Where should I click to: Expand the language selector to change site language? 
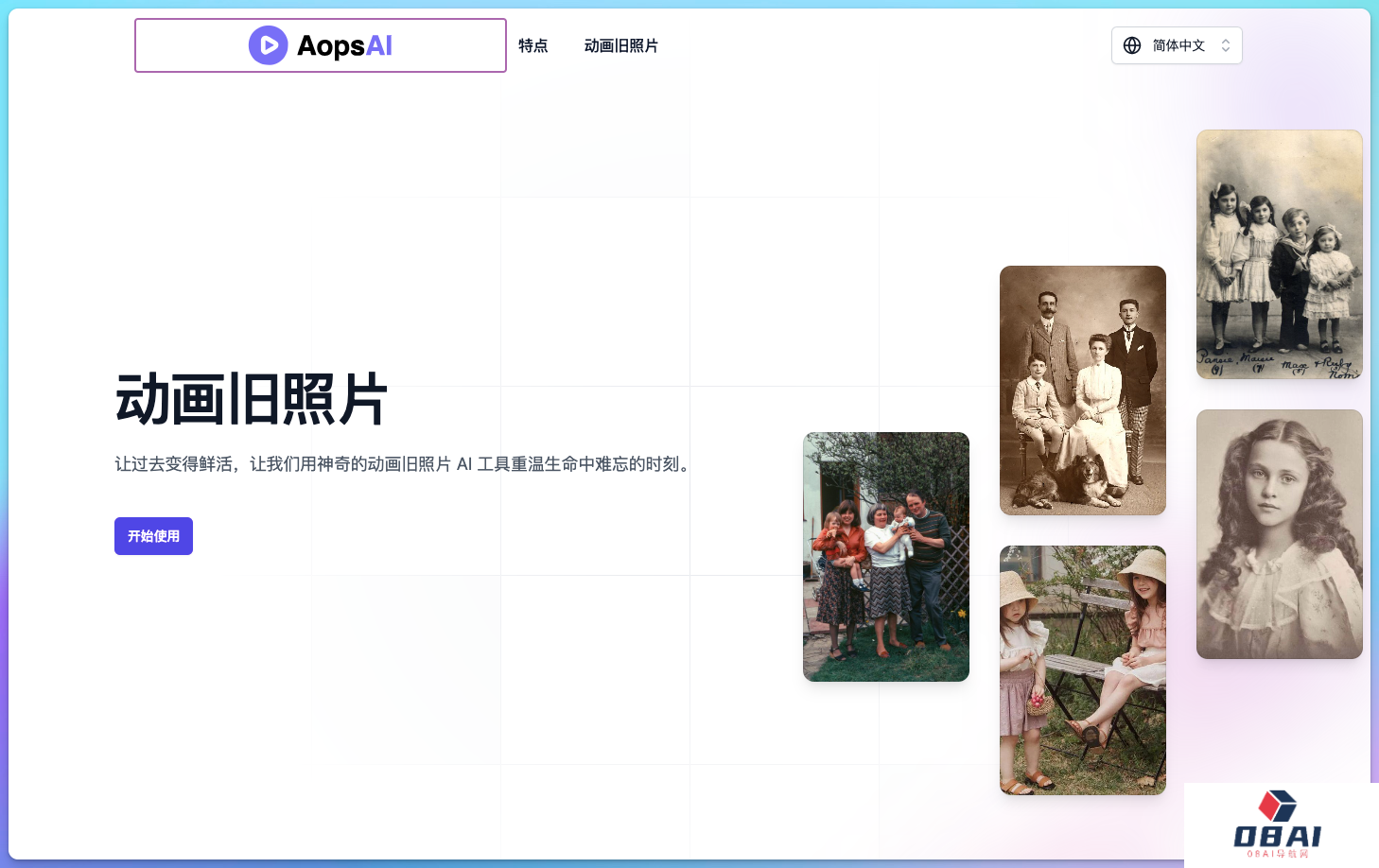[x=1177, y=44]
